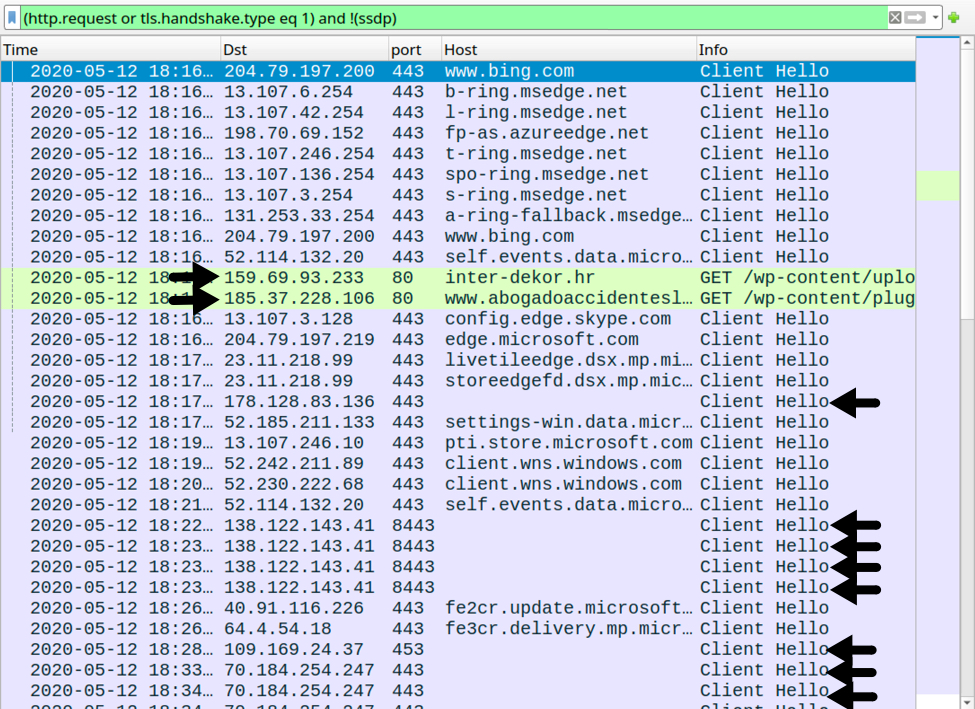
Task: Select the fe3cr.delivery.mp.micr packet row
Action: (458, 628)
